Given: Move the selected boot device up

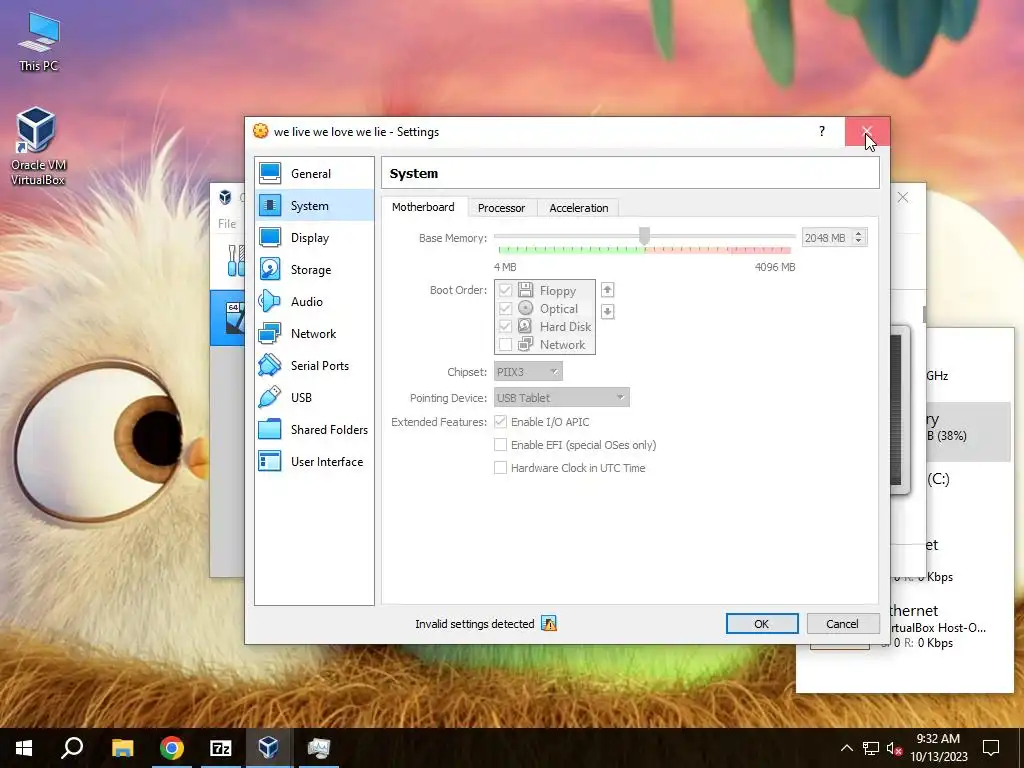Looking at the screenshot, I should (607, 290).
